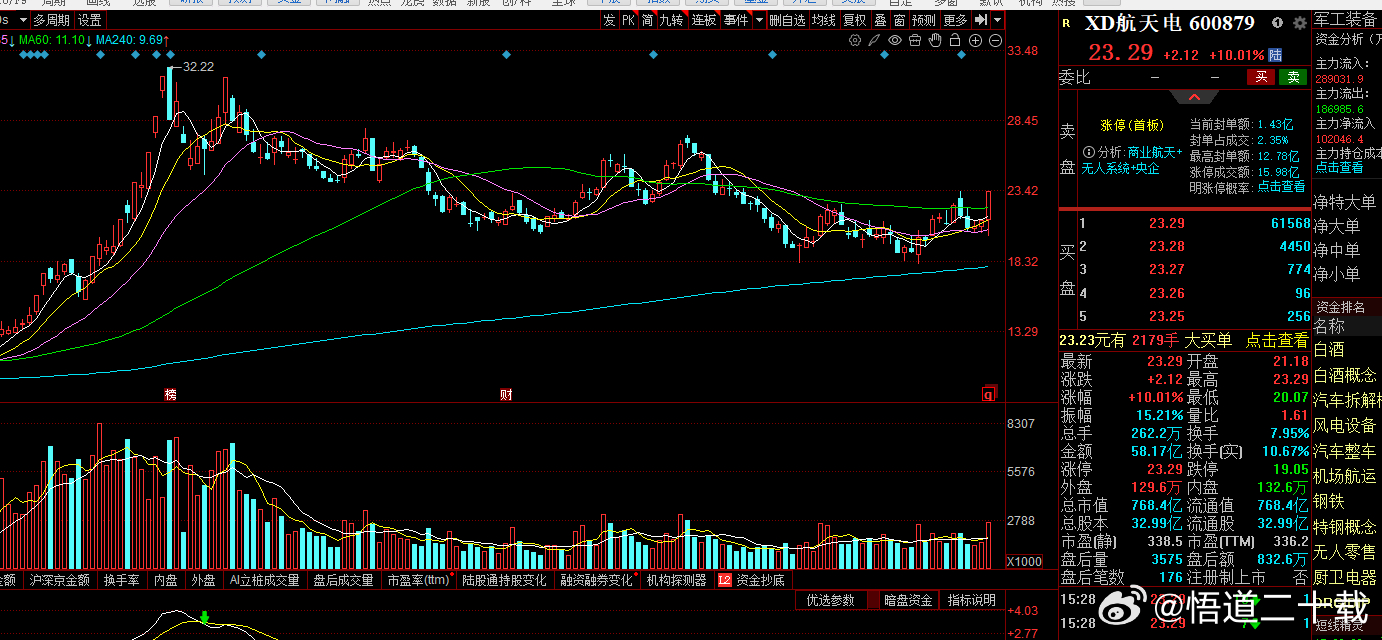Screen dimensions: 1382x640
Task: Select the drawing pen tool icon
Action: click(875, 40)
